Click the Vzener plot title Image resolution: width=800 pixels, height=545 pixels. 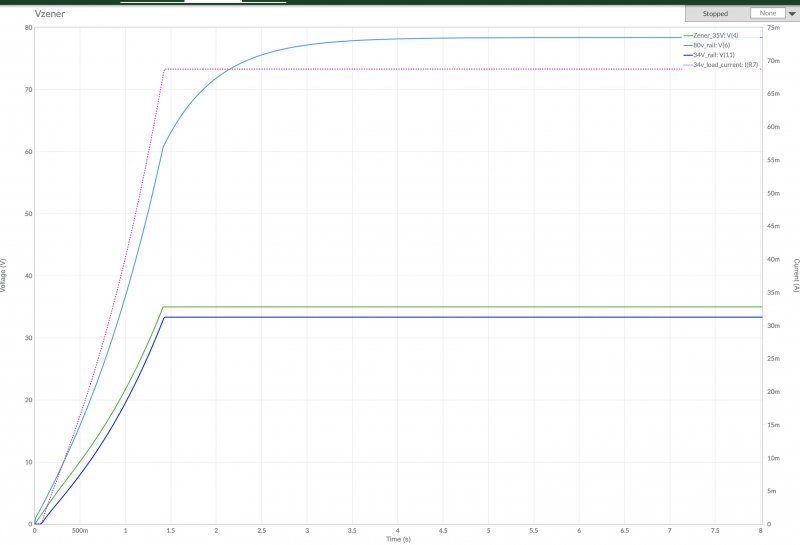pyautogui.click(x=49, y=14)
